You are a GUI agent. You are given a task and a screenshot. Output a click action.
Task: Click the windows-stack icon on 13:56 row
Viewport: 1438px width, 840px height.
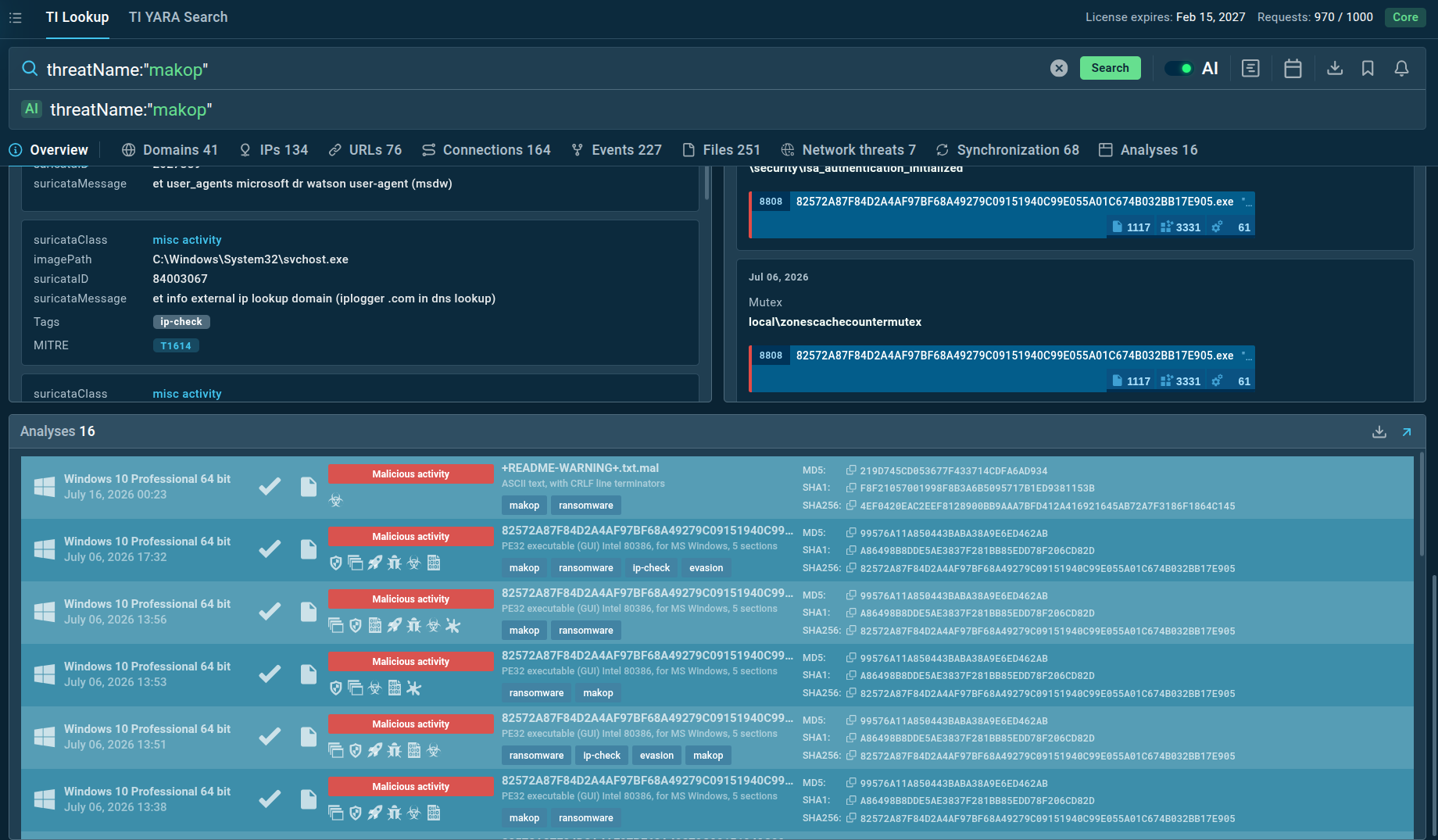[x=336, y=625]
